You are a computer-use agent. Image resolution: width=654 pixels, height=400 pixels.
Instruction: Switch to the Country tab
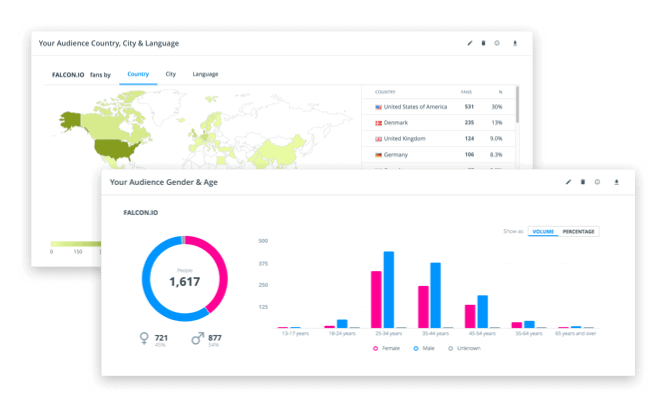click(x=138, y=74)
